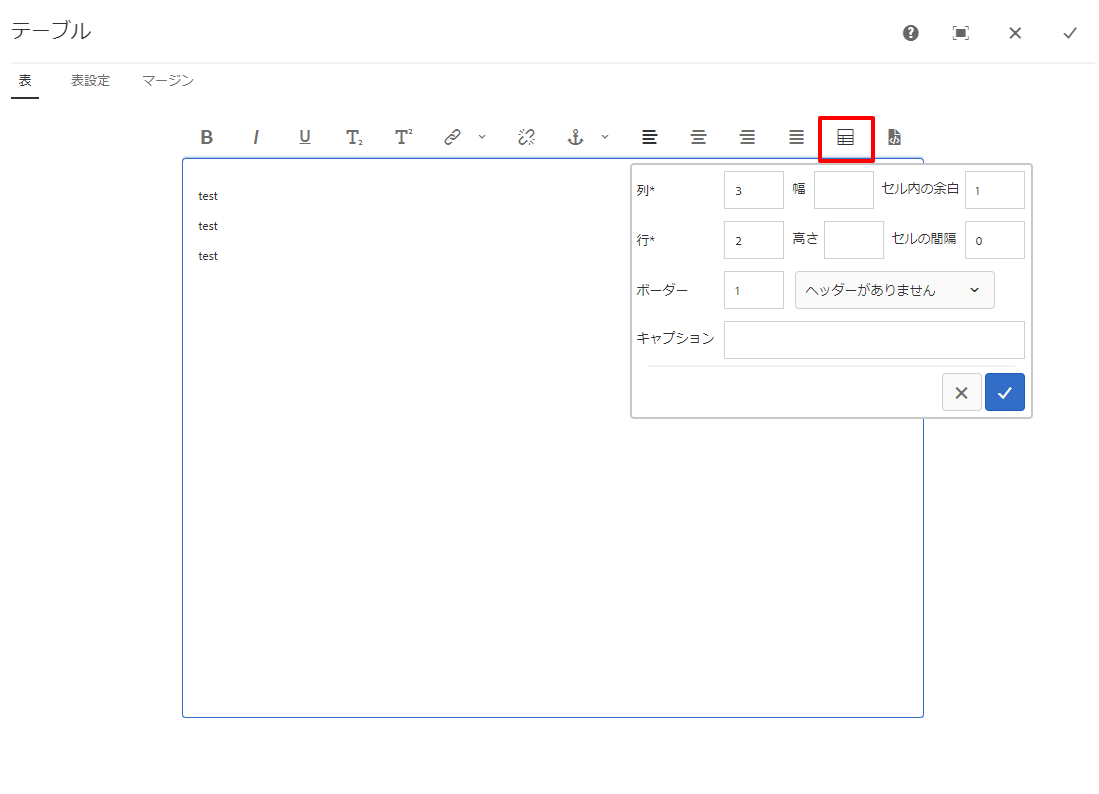Viewport: 1099px width, 794px height.
Task: Cancel the table popup with the × button
Action: pos(961,392)
